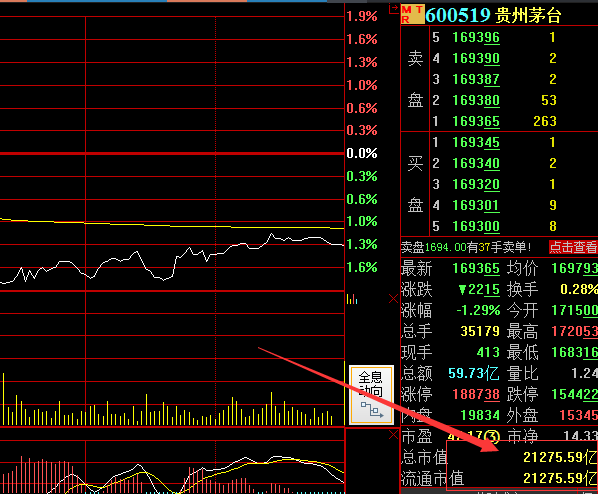Select sell level 4 price 169390
Viewport: 598px width, 494px height.
click(x=476, y=58)
